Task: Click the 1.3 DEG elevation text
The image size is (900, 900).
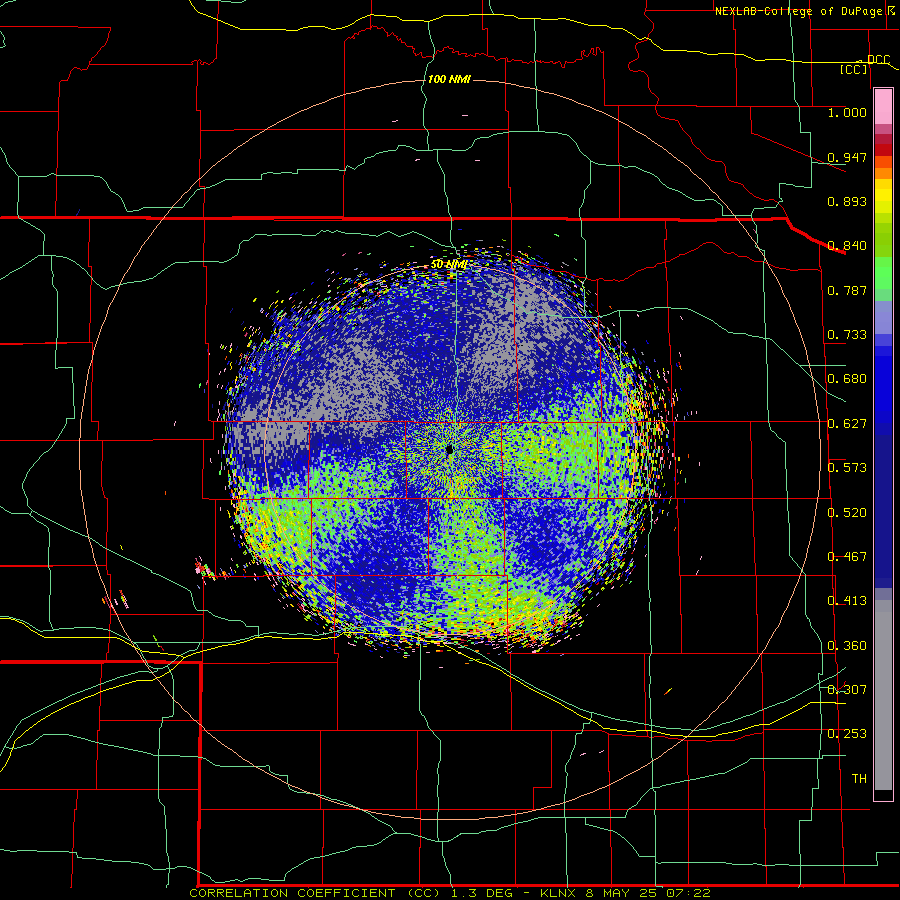Action: click(x=481, y=893)
